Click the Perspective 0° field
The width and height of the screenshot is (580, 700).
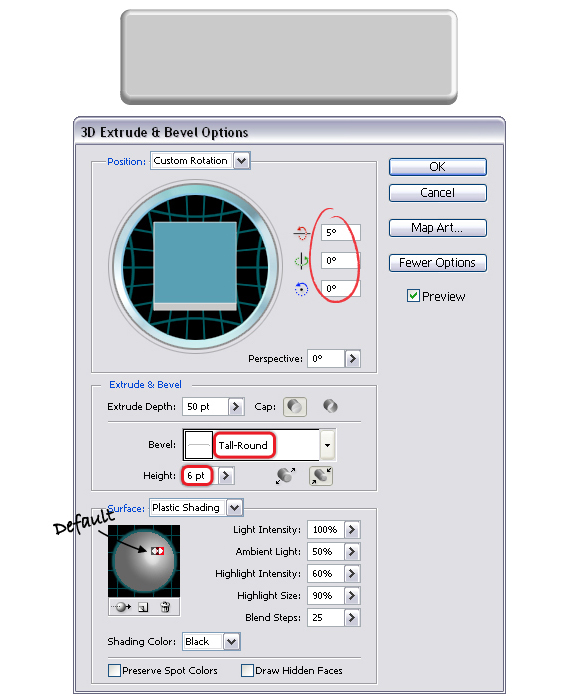tap(325, 358)
